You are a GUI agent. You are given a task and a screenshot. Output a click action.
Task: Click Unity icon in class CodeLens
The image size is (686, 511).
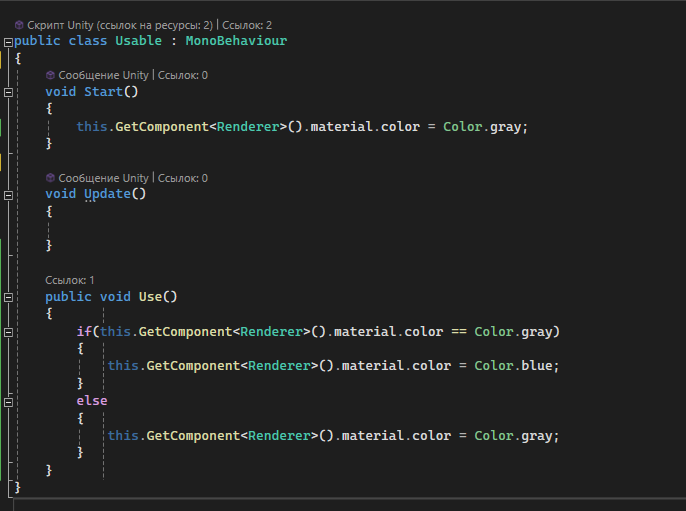coord(19,25)
